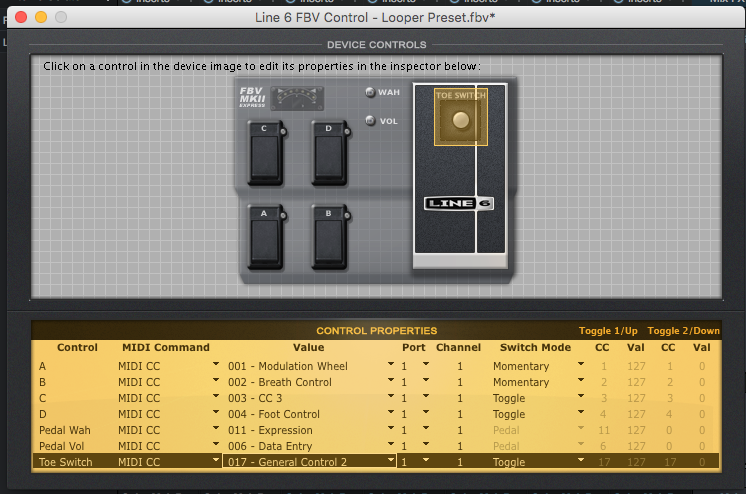The image size is (746, 494).
Task: Open MIDI Command dropdown for control D
Action: click(x=216, y=412)
